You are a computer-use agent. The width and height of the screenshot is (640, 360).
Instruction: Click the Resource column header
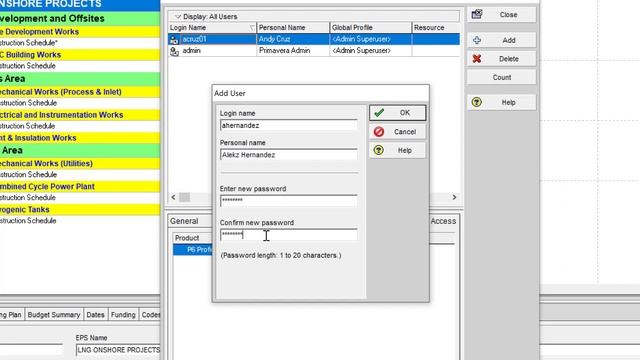pyautogui.click(x=436, y=28)
